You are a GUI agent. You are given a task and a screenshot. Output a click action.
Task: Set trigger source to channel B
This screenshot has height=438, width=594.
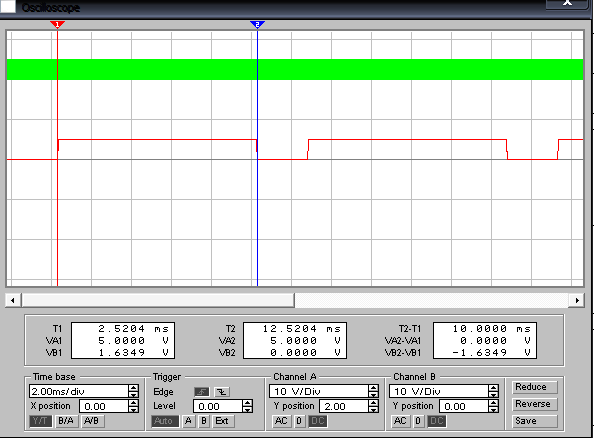click(204, 421)
